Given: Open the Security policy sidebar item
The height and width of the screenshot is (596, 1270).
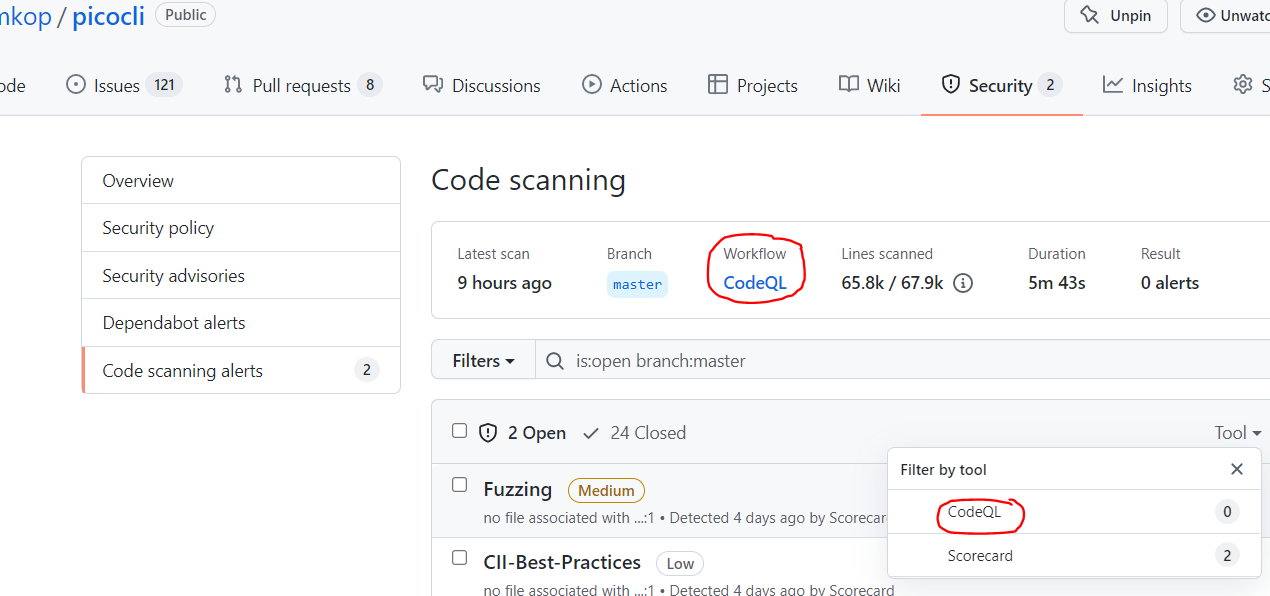Looking at the screenshot, I should (158, 228).
